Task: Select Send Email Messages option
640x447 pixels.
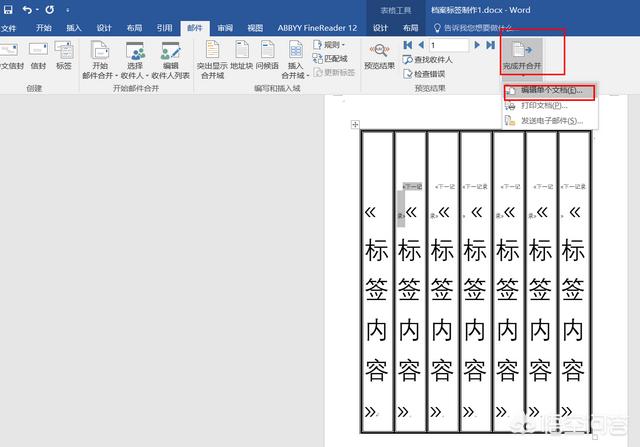Action: coord(551,121)
